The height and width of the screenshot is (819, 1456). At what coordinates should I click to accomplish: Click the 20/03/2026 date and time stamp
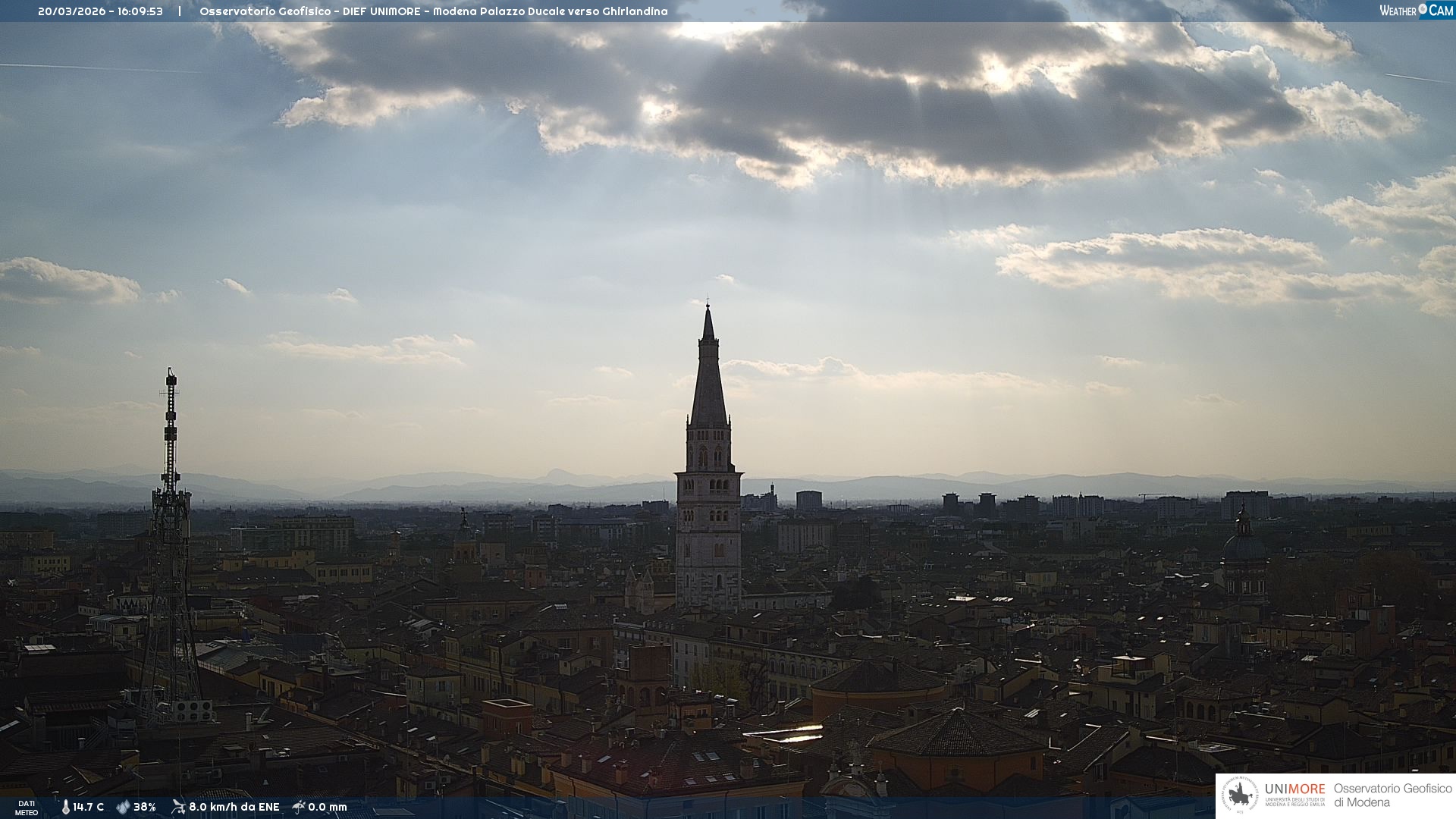[100, 11]
